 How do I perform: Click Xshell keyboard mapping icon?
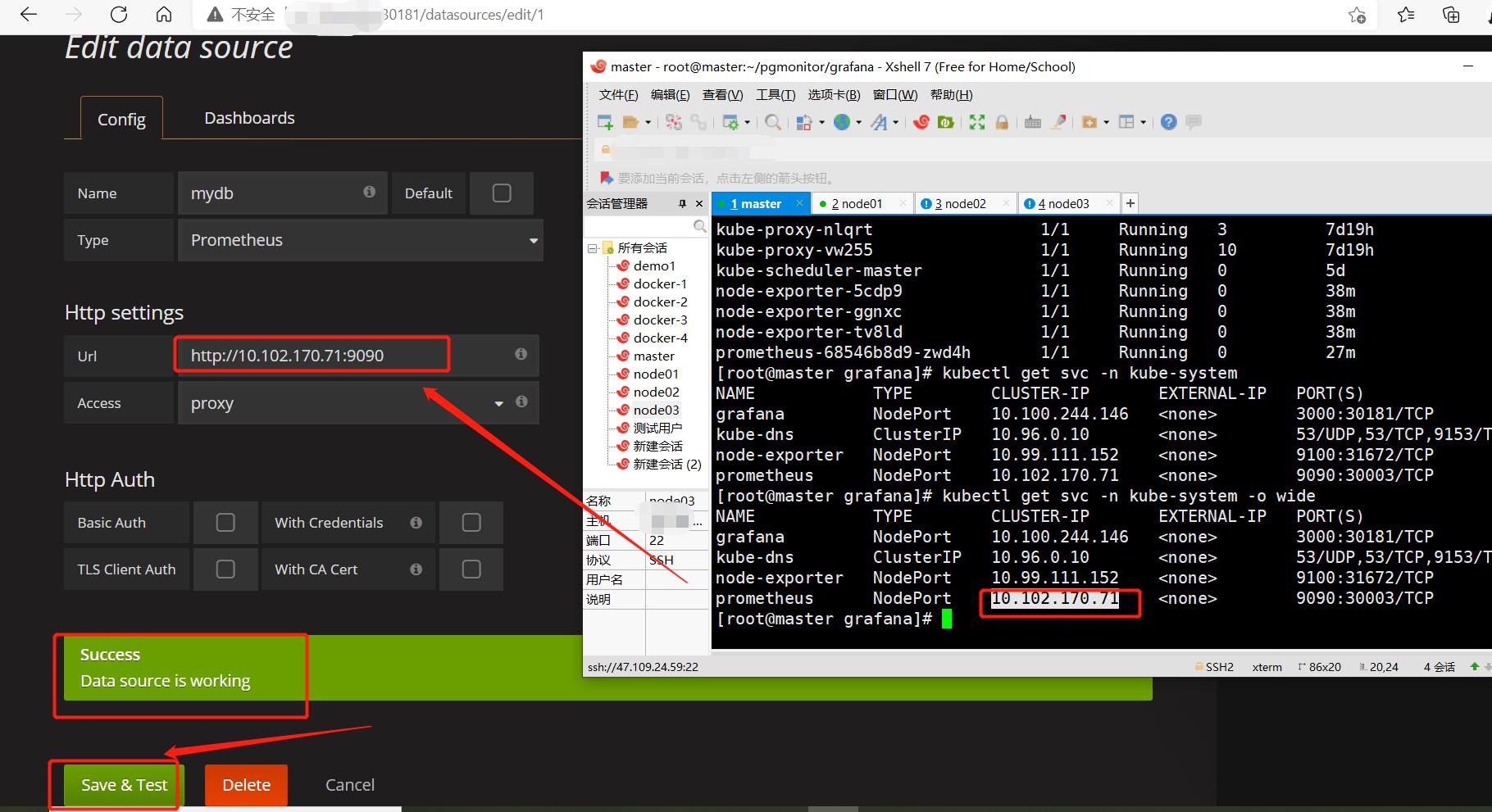(x=1033, y=122)
